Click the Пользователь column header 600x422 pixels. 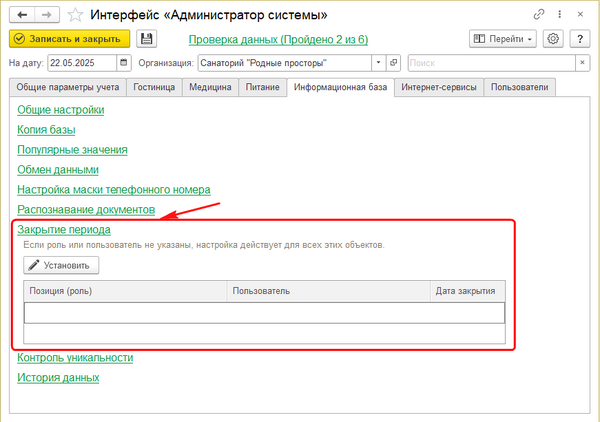[329, 291]
